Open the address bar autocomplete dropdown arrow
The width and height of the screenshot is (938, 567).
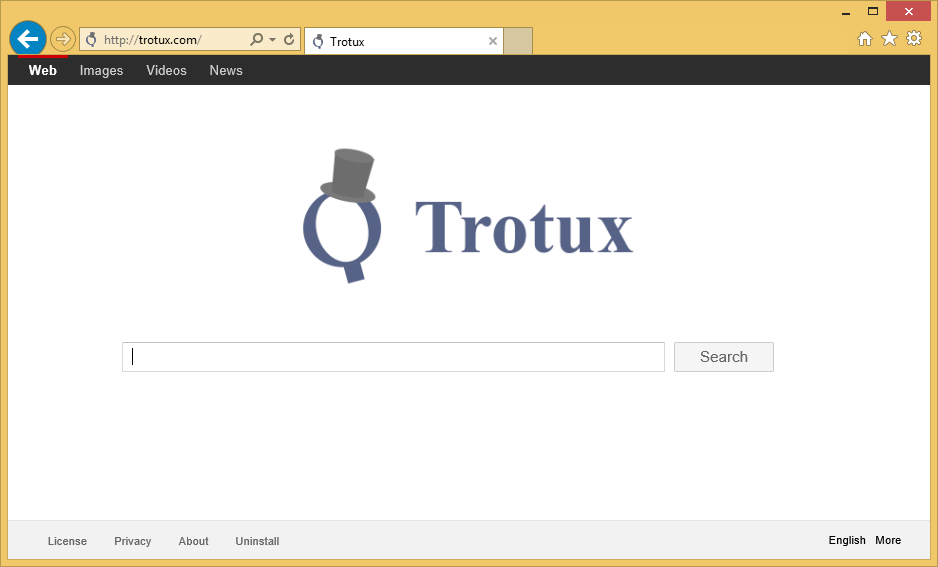pyautogui.click(x=272, y=39)
